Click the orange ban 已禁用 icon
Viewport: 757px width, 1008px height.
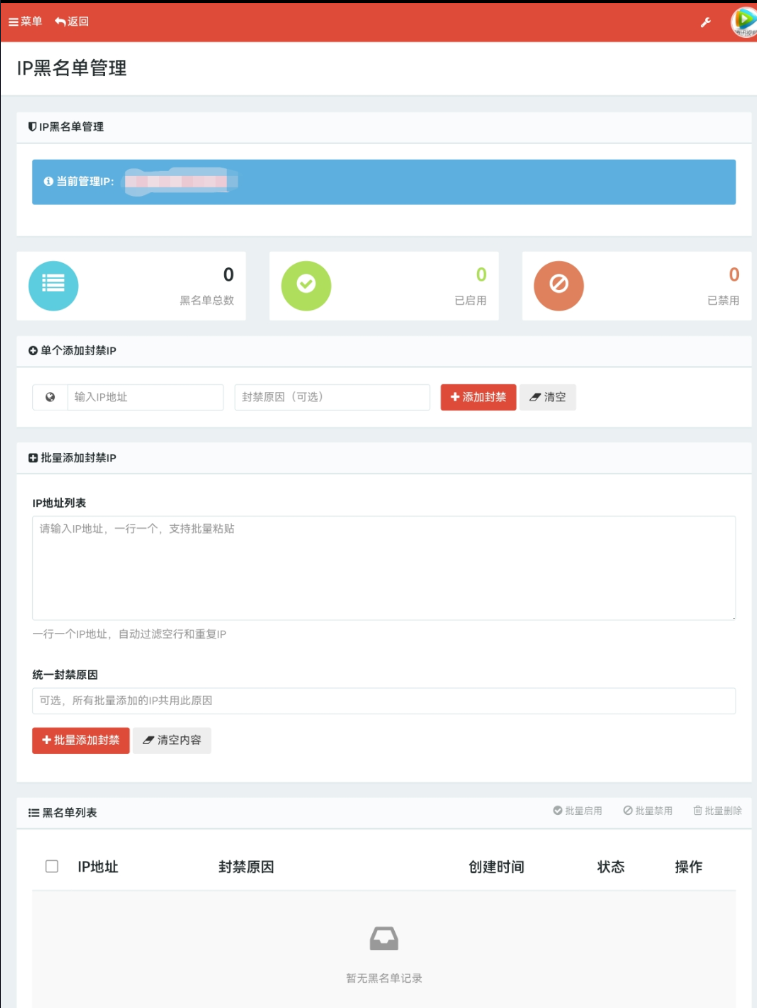pos(559,285)
